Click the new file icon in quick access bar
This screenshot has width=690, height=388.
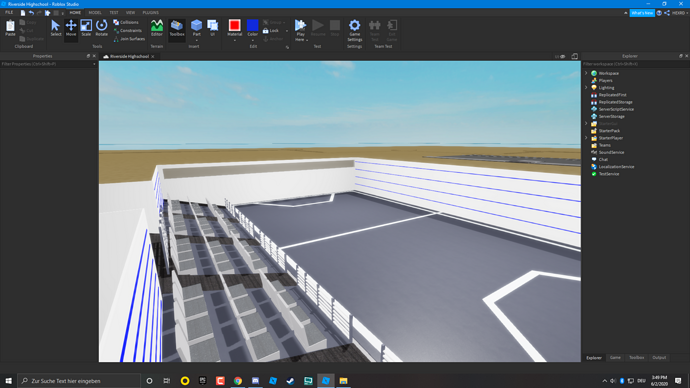[23, 13]
